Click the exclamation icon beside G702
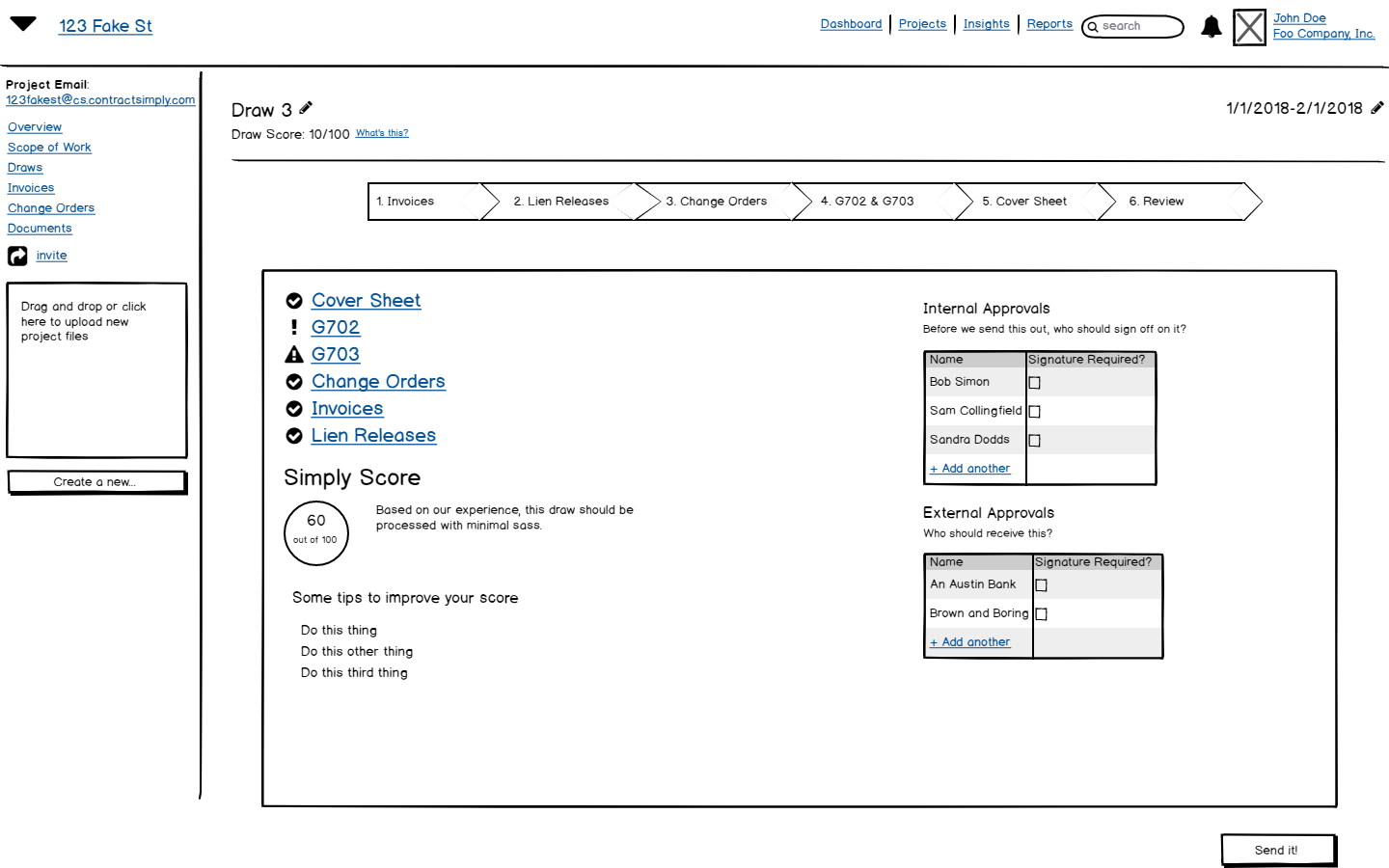Screen dimensions: 1389x868 pos(294,328)
